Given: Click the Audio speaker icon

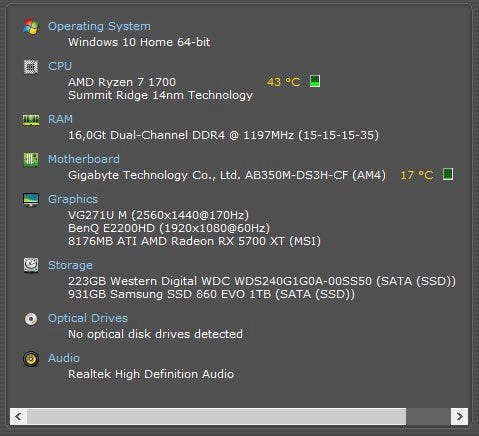Looking at the screenshot, I should [31, 359].
